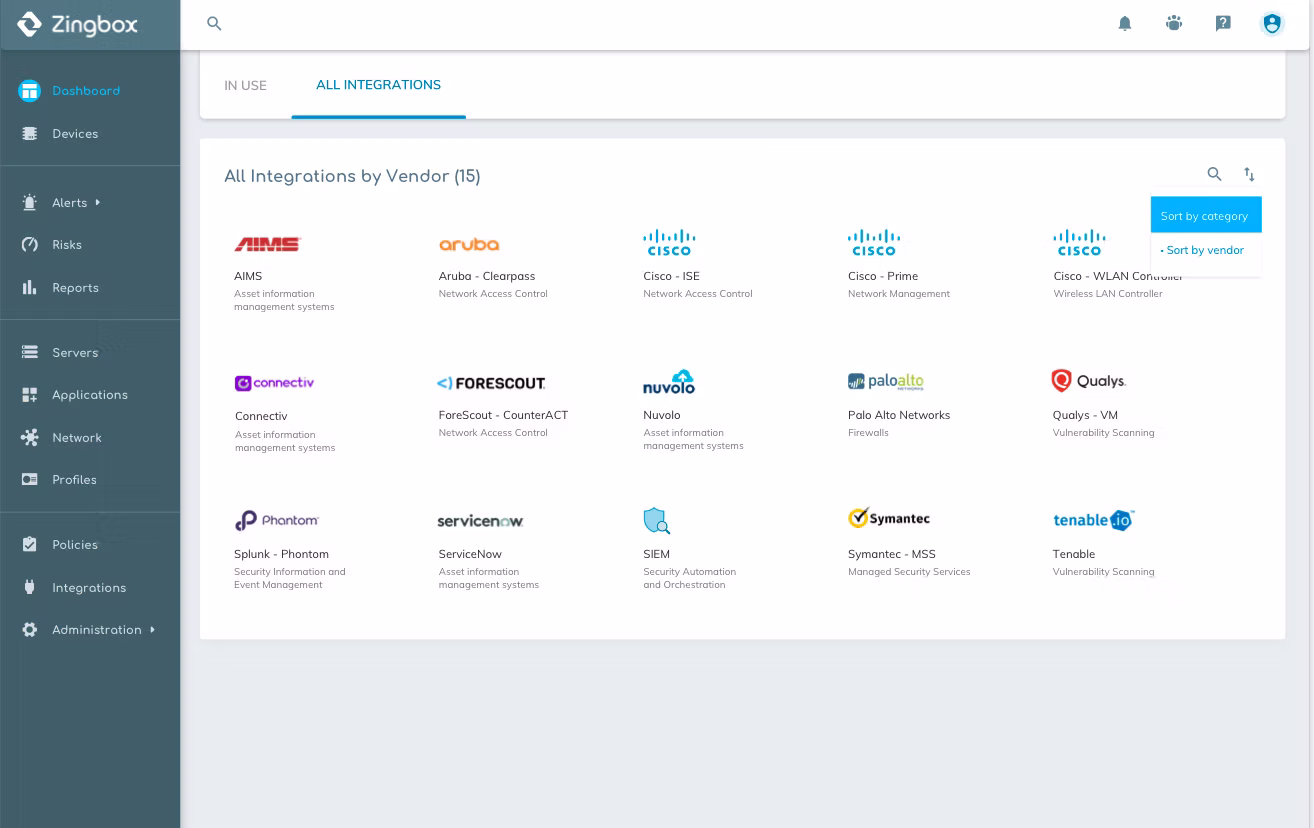Viewport: 1314px width, 828px height.
Task: Click the Reports bar-chart icon
Action: (x=30, y=287)
